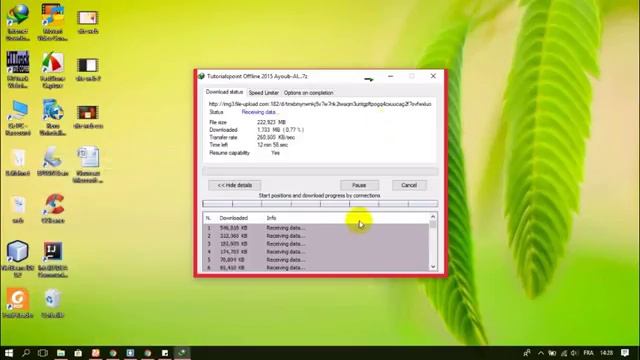Click the main download progress bar

click(320, 171)
